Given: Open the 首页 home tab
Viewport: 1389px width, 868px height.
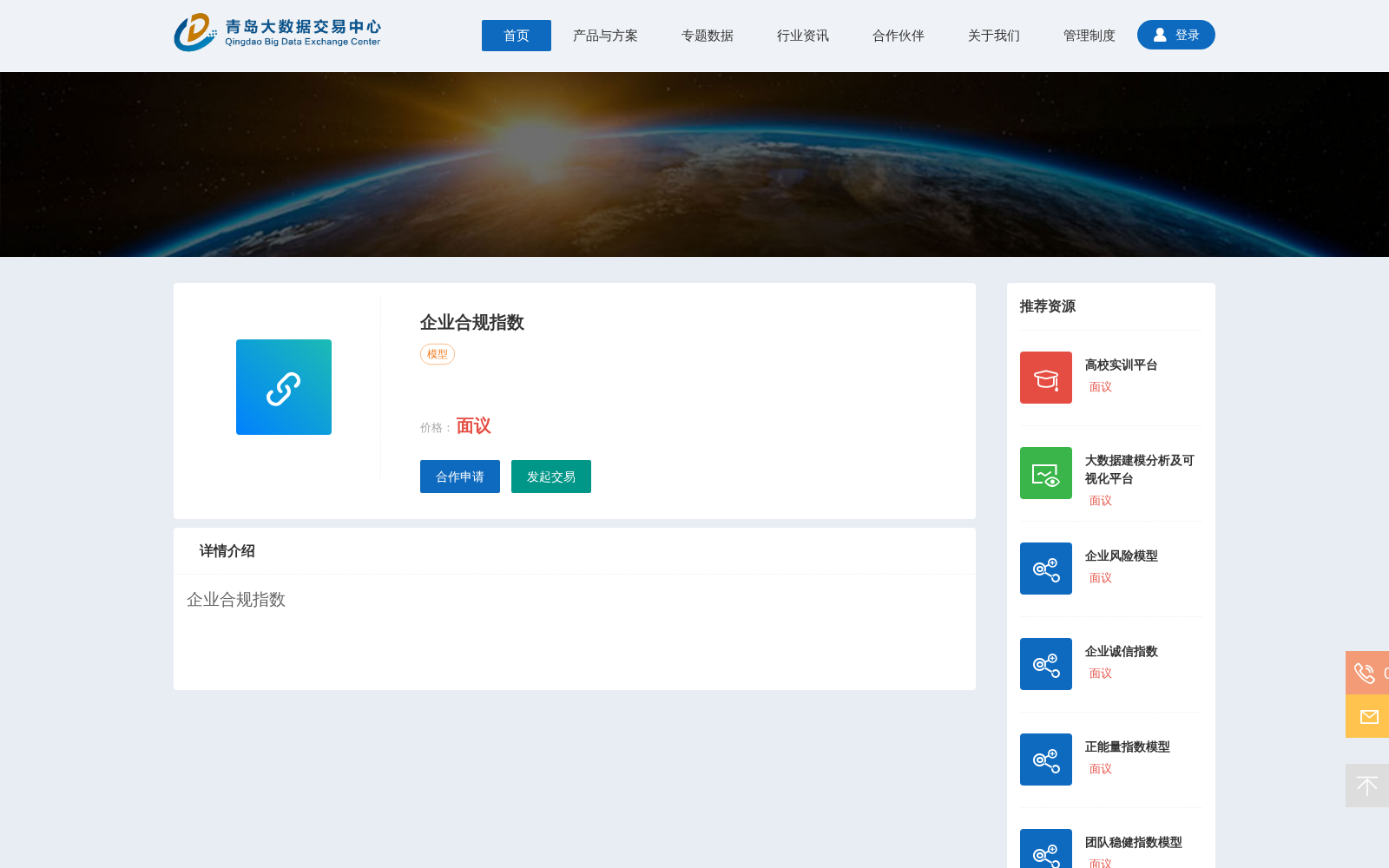Looking at the screenshot, I should [x=517, y=36].
